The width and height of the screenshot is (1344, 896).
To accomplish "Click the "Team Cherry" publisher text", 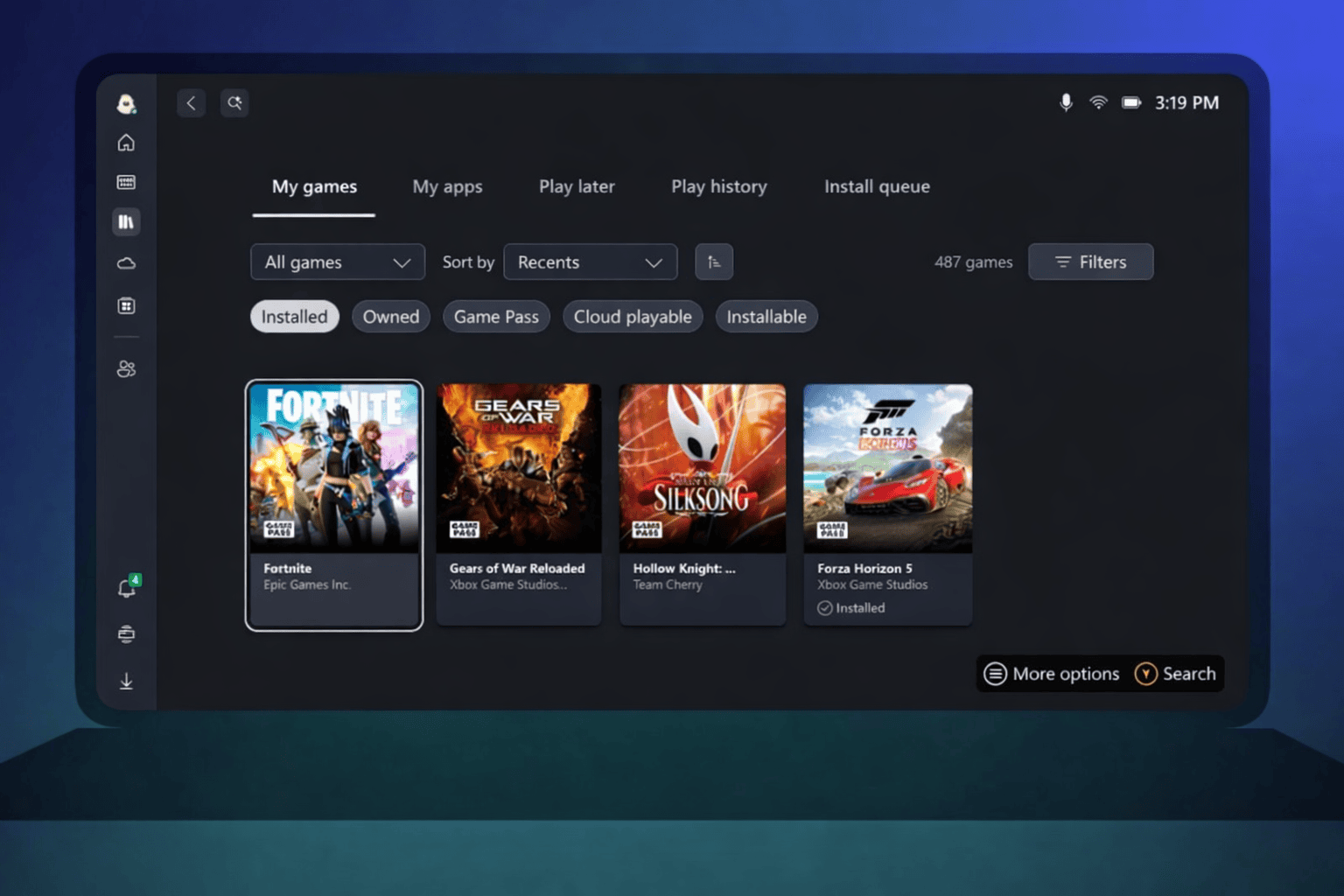I will click(668, 584).
